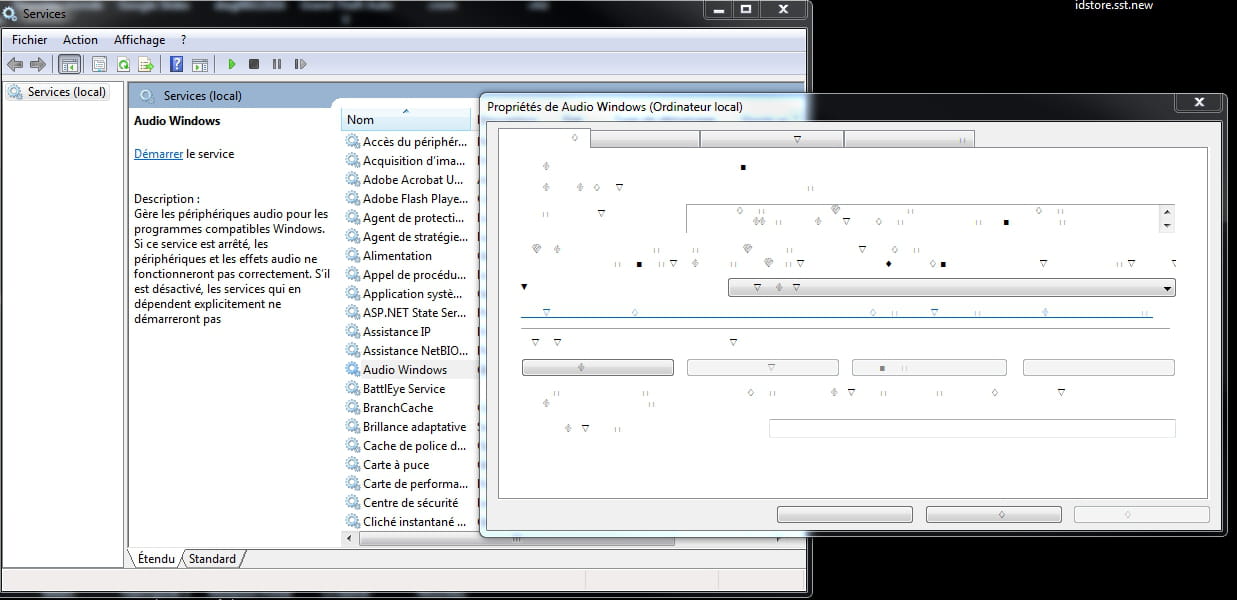Hit the Restart Service toolbar icon
1237x600 pixels.
(300, 64)
